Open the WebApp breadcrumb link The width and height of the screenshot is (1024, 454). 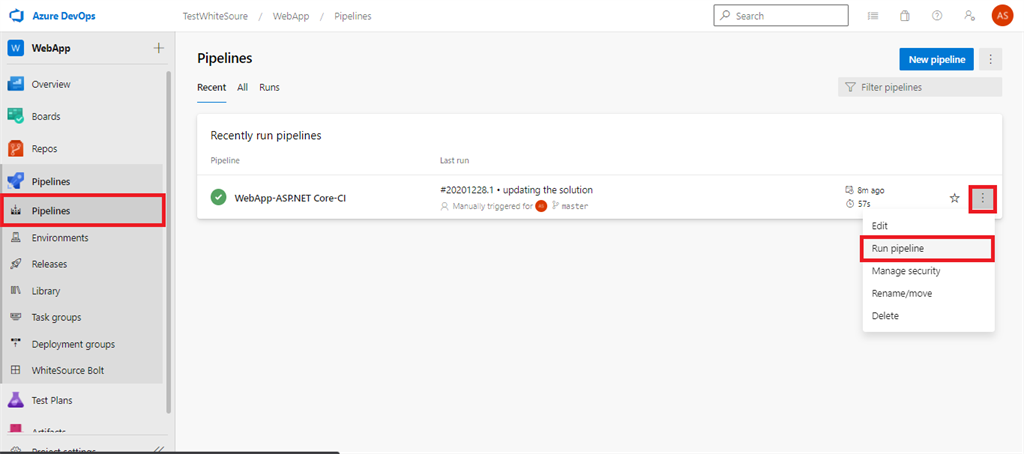coord(291,16)
